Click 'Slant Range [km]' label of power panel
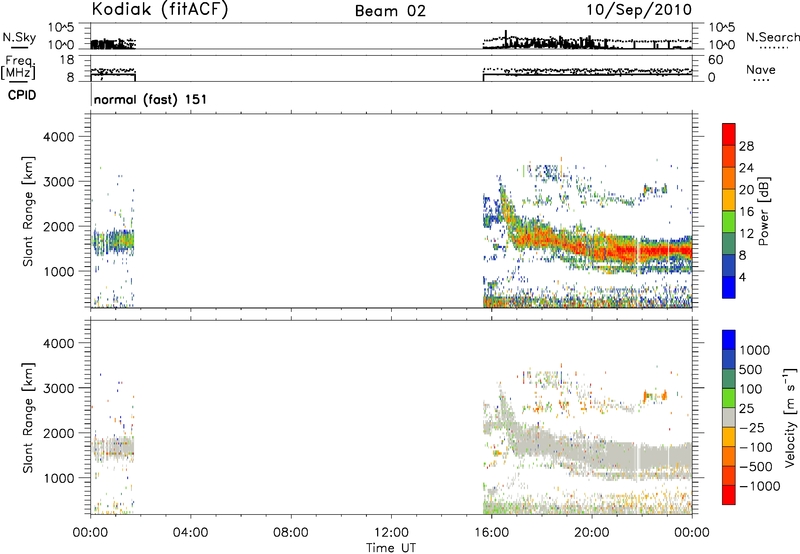800x554 pixels. [28, 212]
